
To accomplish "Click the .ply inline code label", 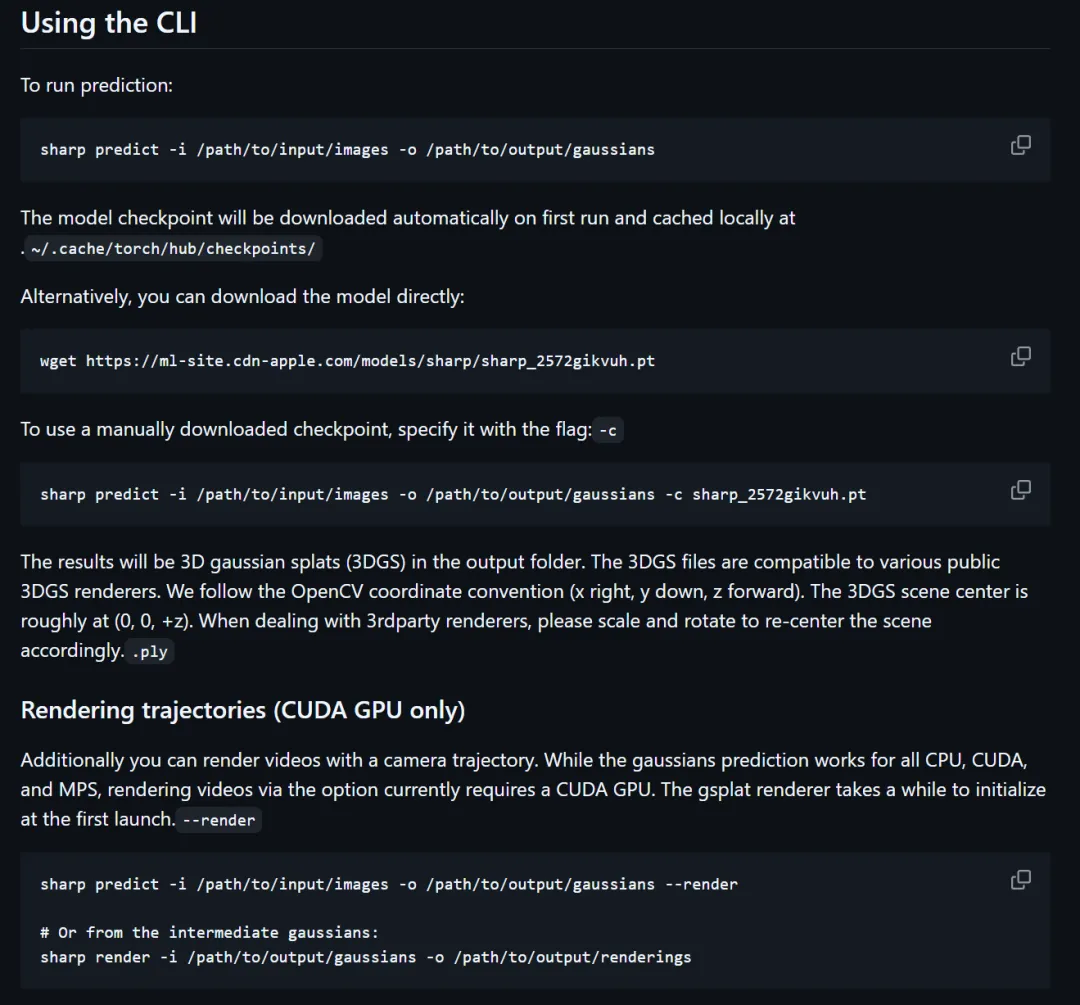I will 150,652.
